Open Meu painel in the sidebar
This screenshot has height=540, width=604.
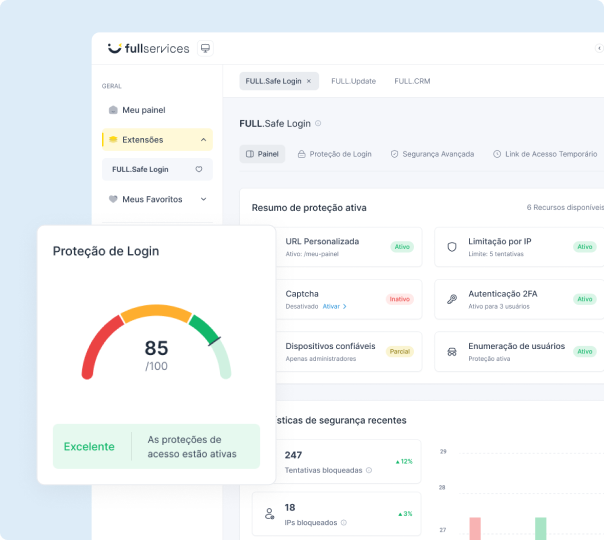tap(143, 110)
